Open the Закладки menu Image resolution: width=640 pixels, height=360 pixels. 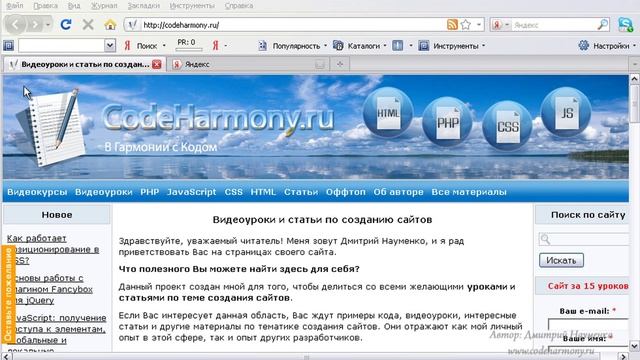click(x=143, y=6)
